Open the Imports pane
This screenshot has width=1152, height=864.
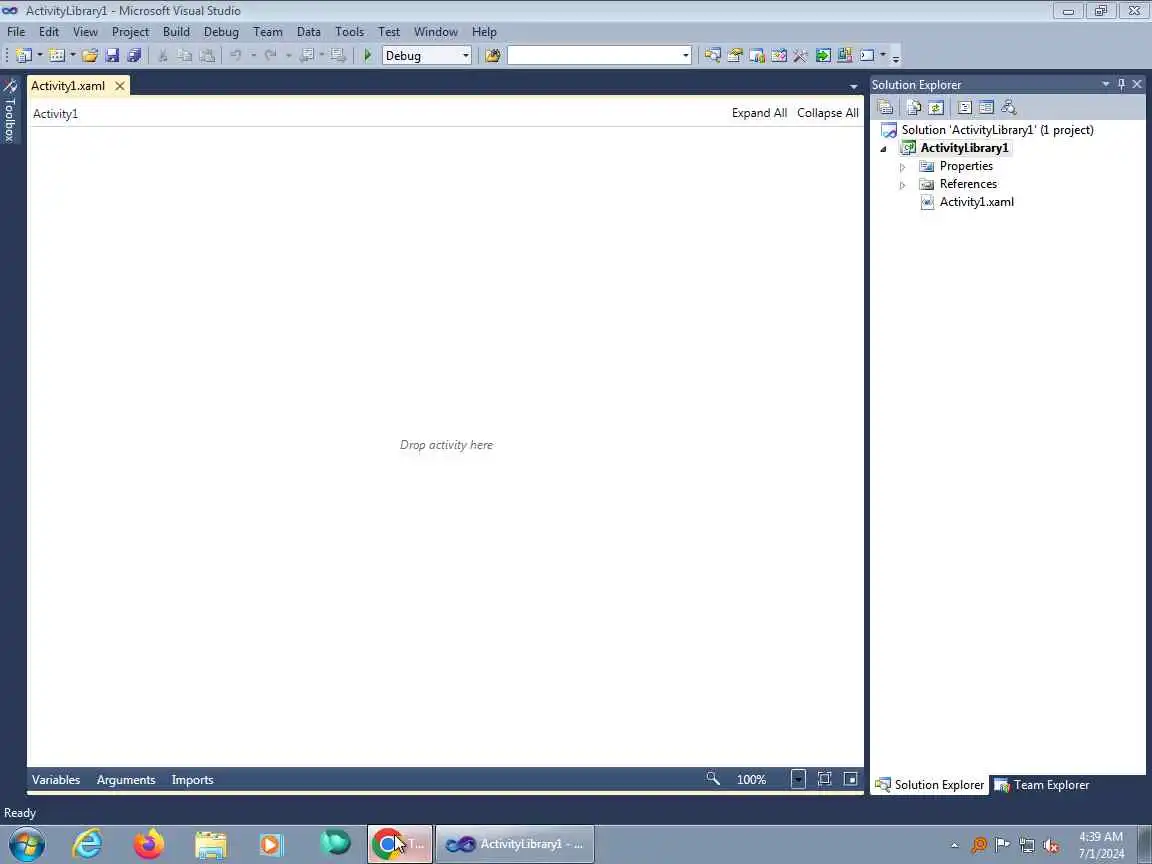pos(192,780)
